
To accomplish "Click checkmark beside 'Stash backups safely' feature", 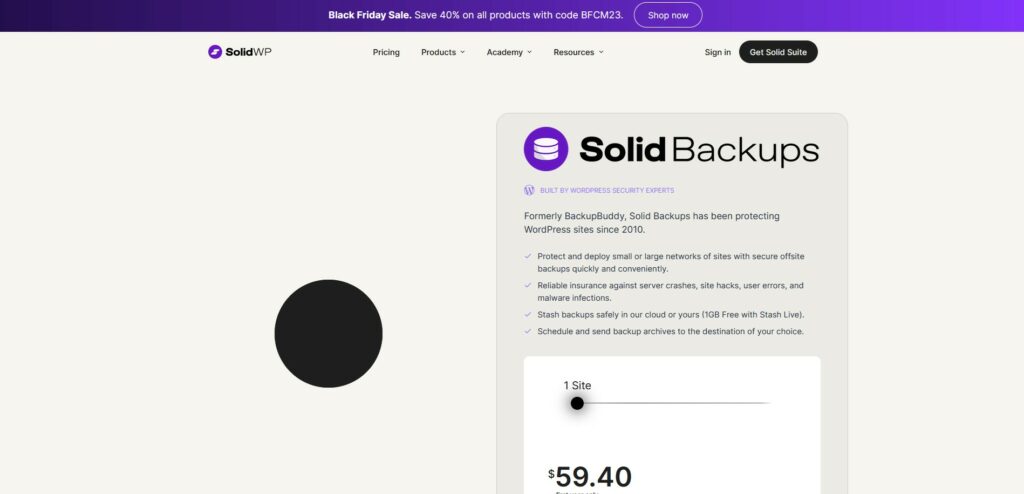I will click(528, 314).
